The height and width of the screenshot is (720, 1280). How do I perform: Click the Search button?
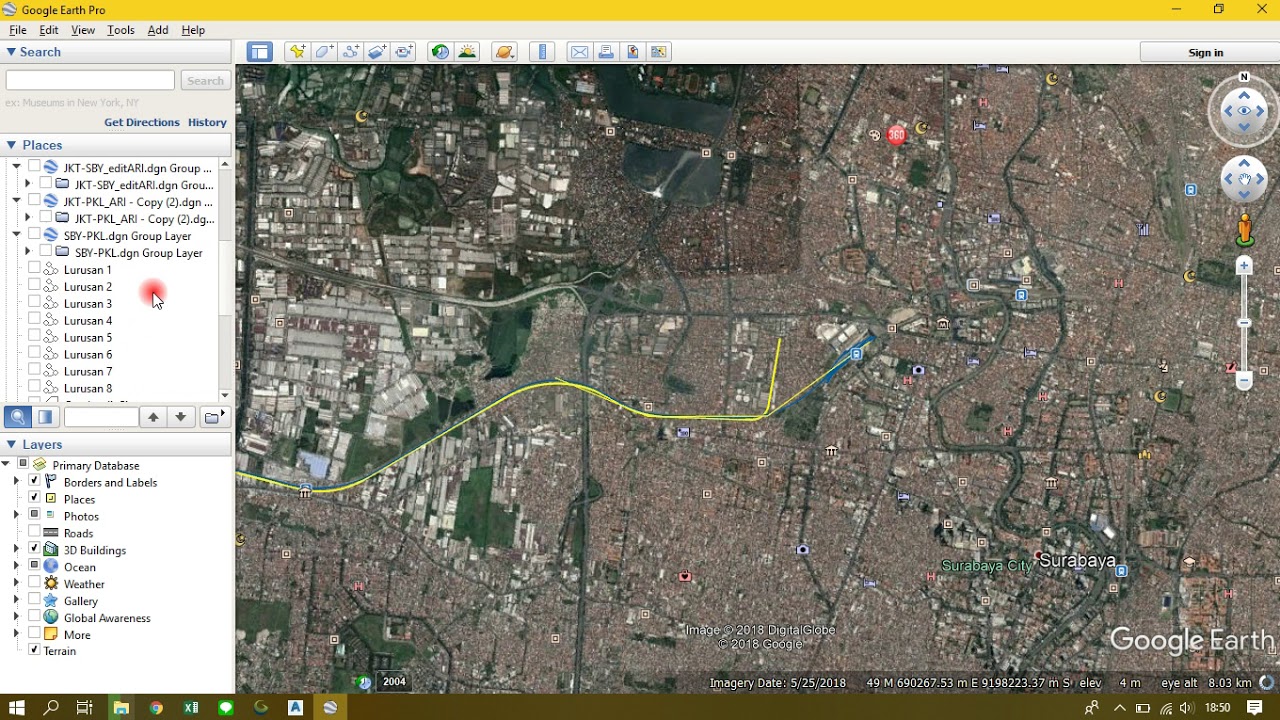pyautogui.click(x=205, y=81)
